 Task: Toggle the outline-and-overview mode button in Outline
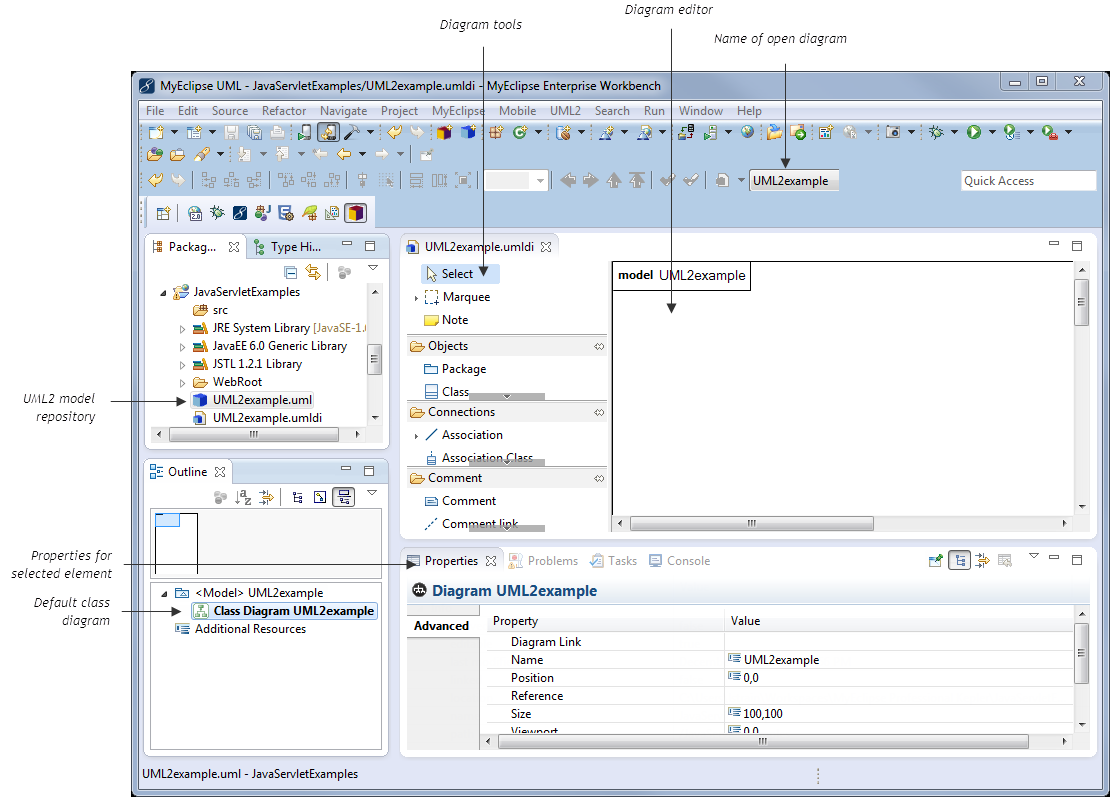point(344,497)
